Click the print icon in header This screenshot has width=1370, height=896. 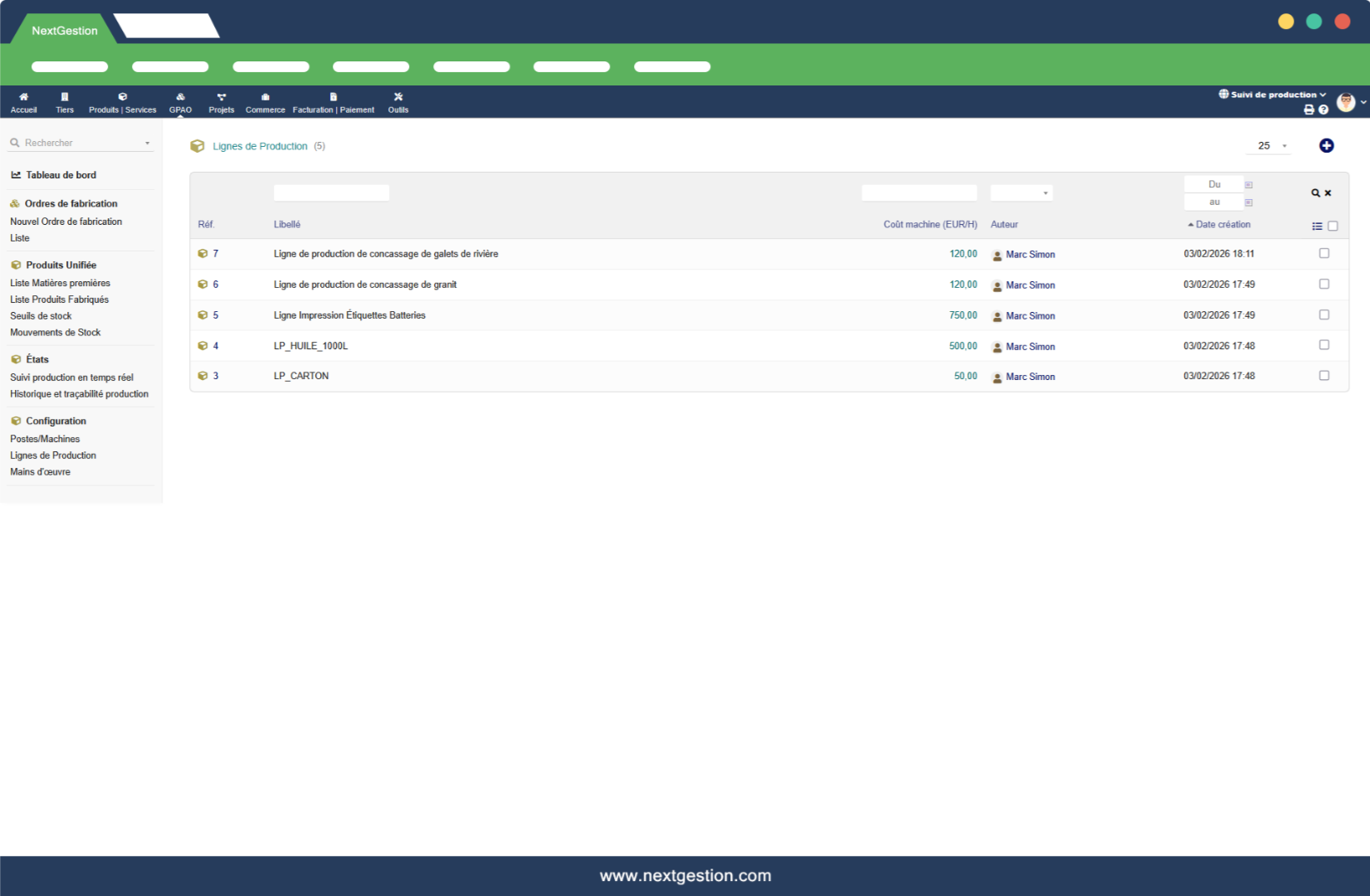tap(1309, 110)
